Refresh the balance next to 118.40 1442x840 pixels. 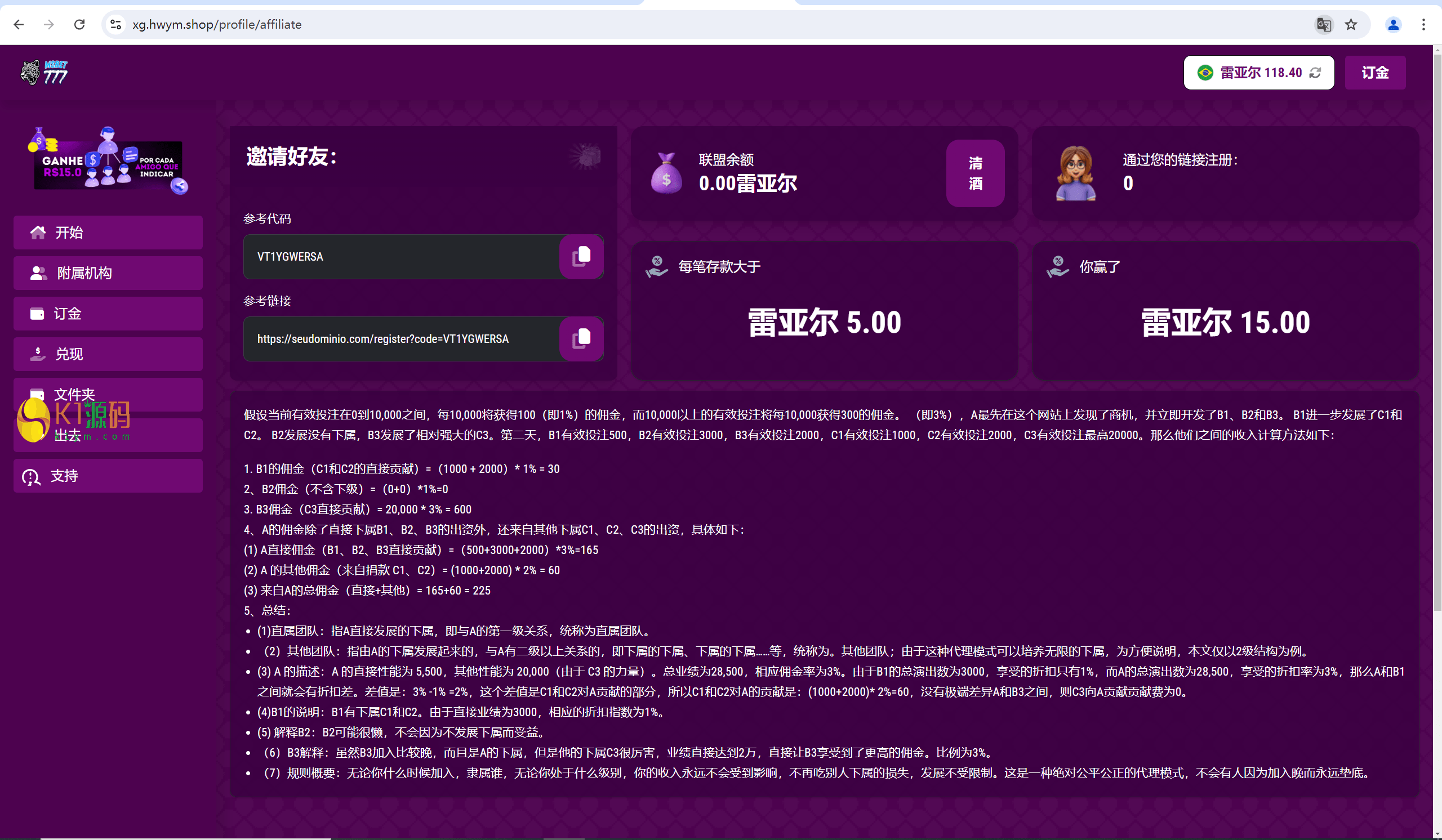click(1315, 73)
